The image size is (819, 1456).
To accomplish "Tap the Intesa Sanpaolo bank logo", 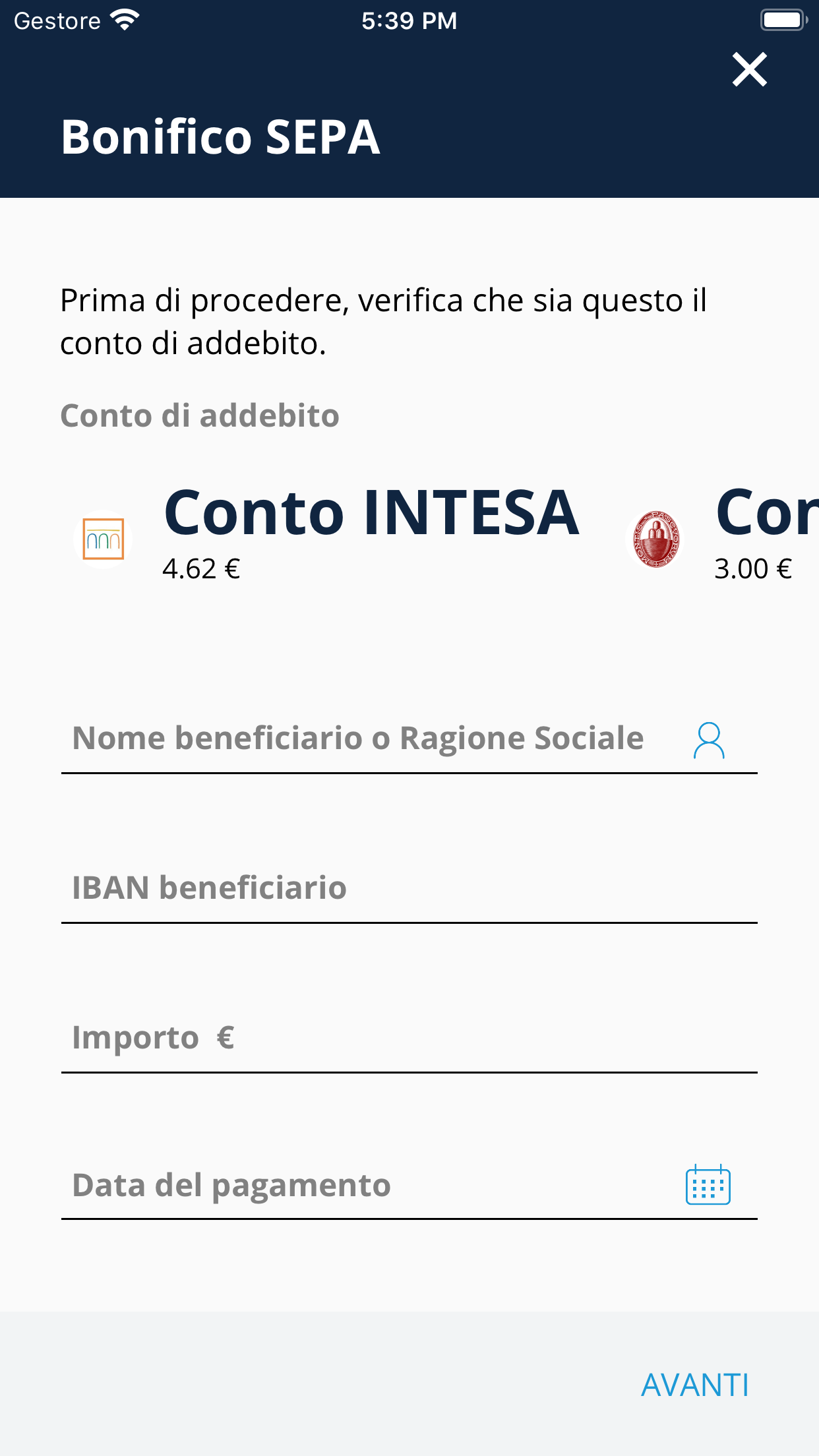I will point(103,539).
